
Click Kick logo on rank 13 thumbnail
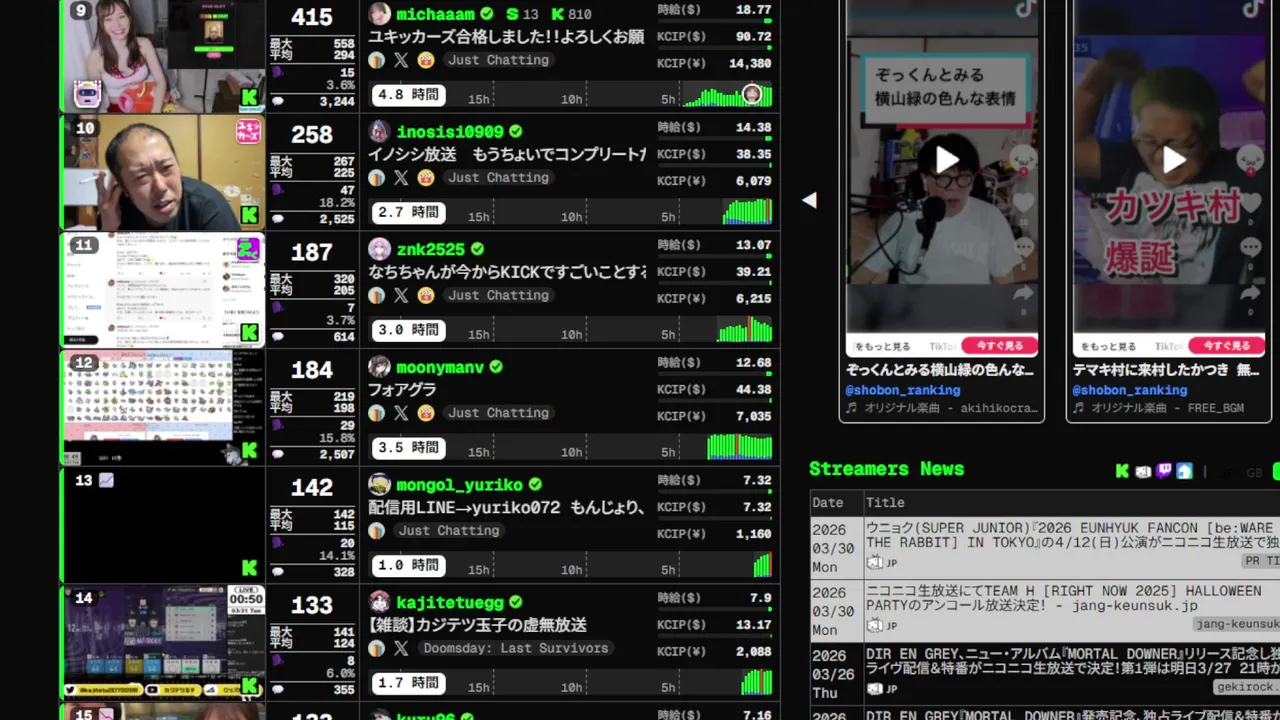pos(250,568)
